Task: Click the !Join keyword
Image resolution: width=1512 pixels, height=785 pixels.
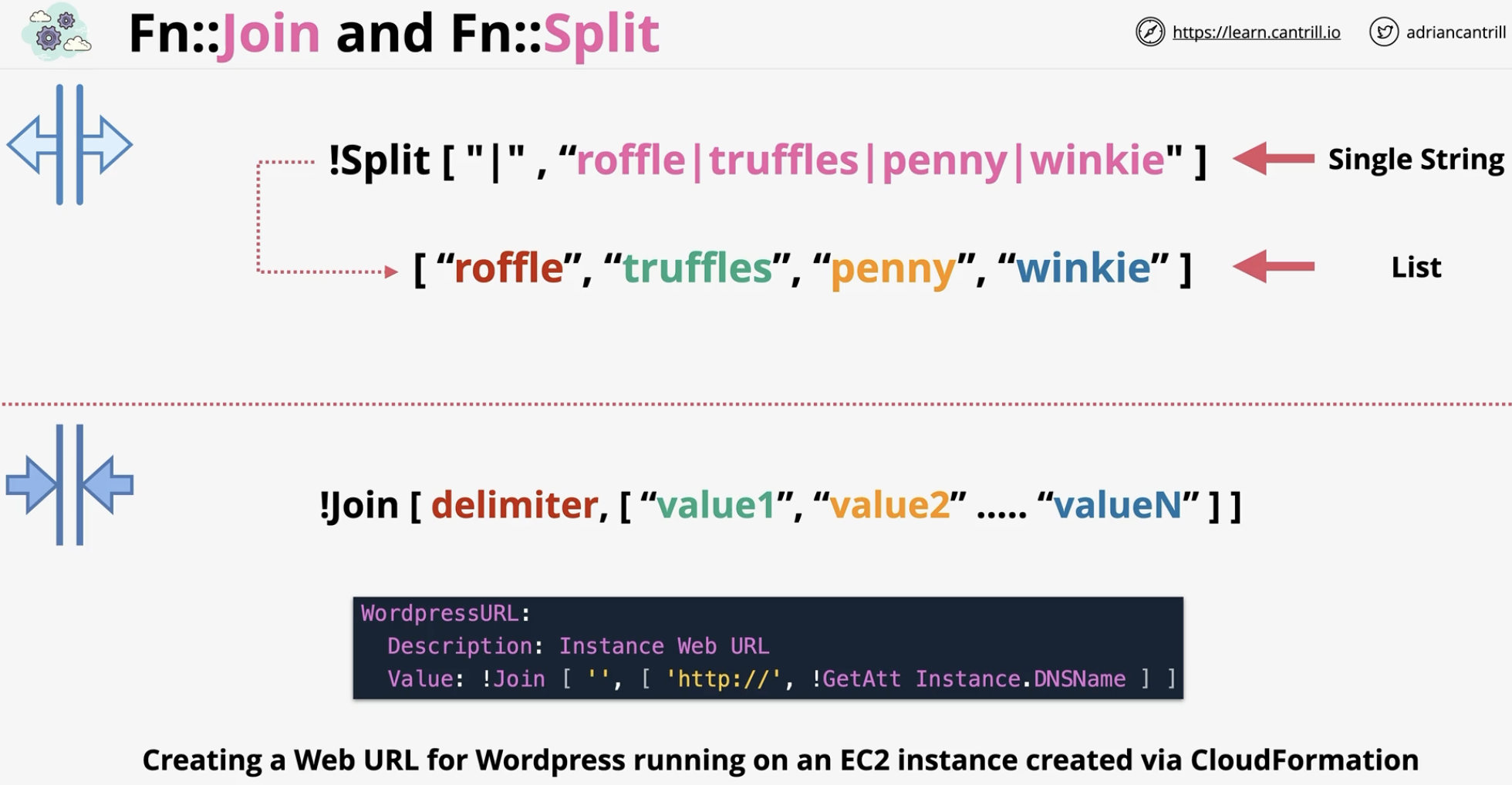Action: [x=359, y=506]
